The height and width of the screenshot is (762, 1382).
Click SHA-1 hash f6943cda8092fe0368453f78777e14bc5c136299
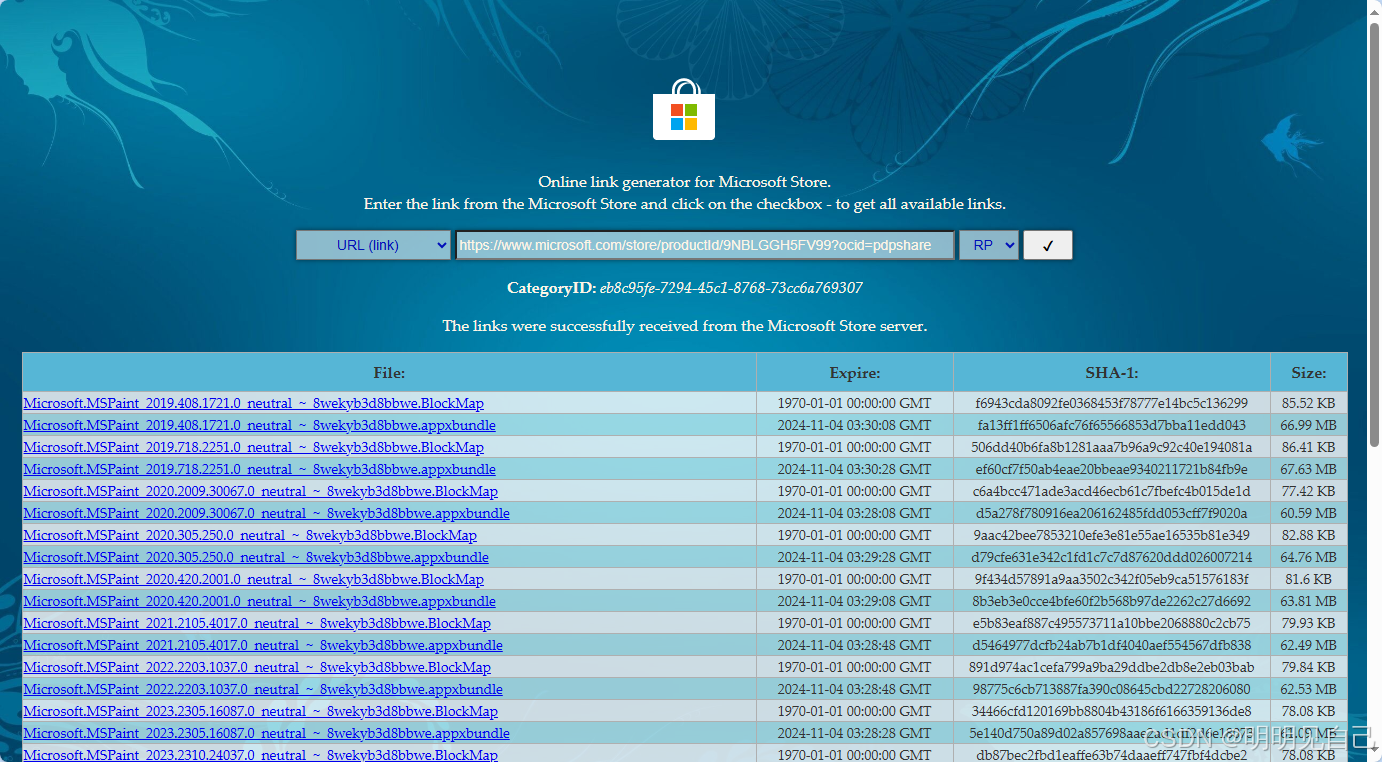click(1112, 403)
